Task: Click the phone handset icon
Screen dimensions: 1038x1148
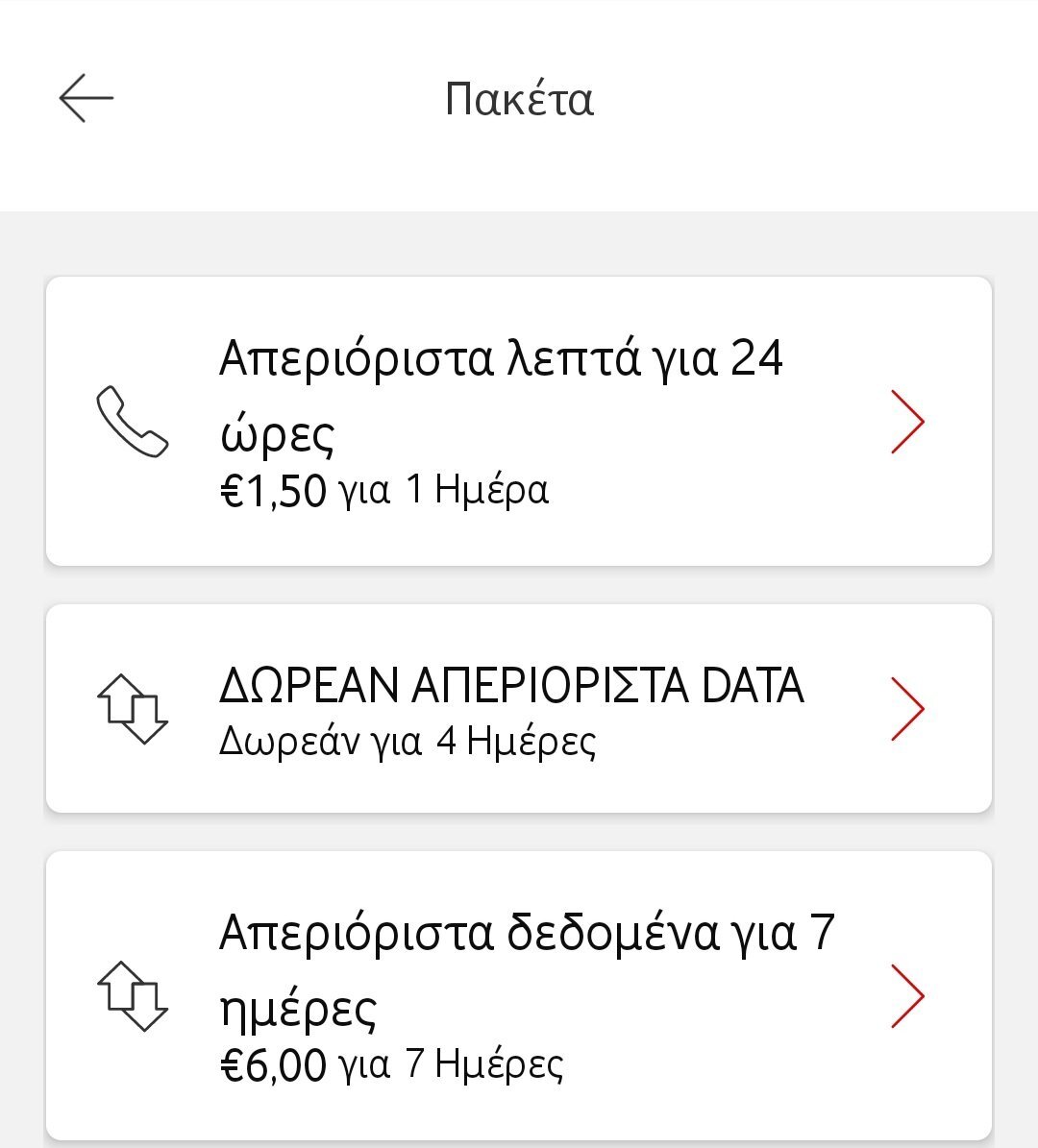Action: coord(133,422)
